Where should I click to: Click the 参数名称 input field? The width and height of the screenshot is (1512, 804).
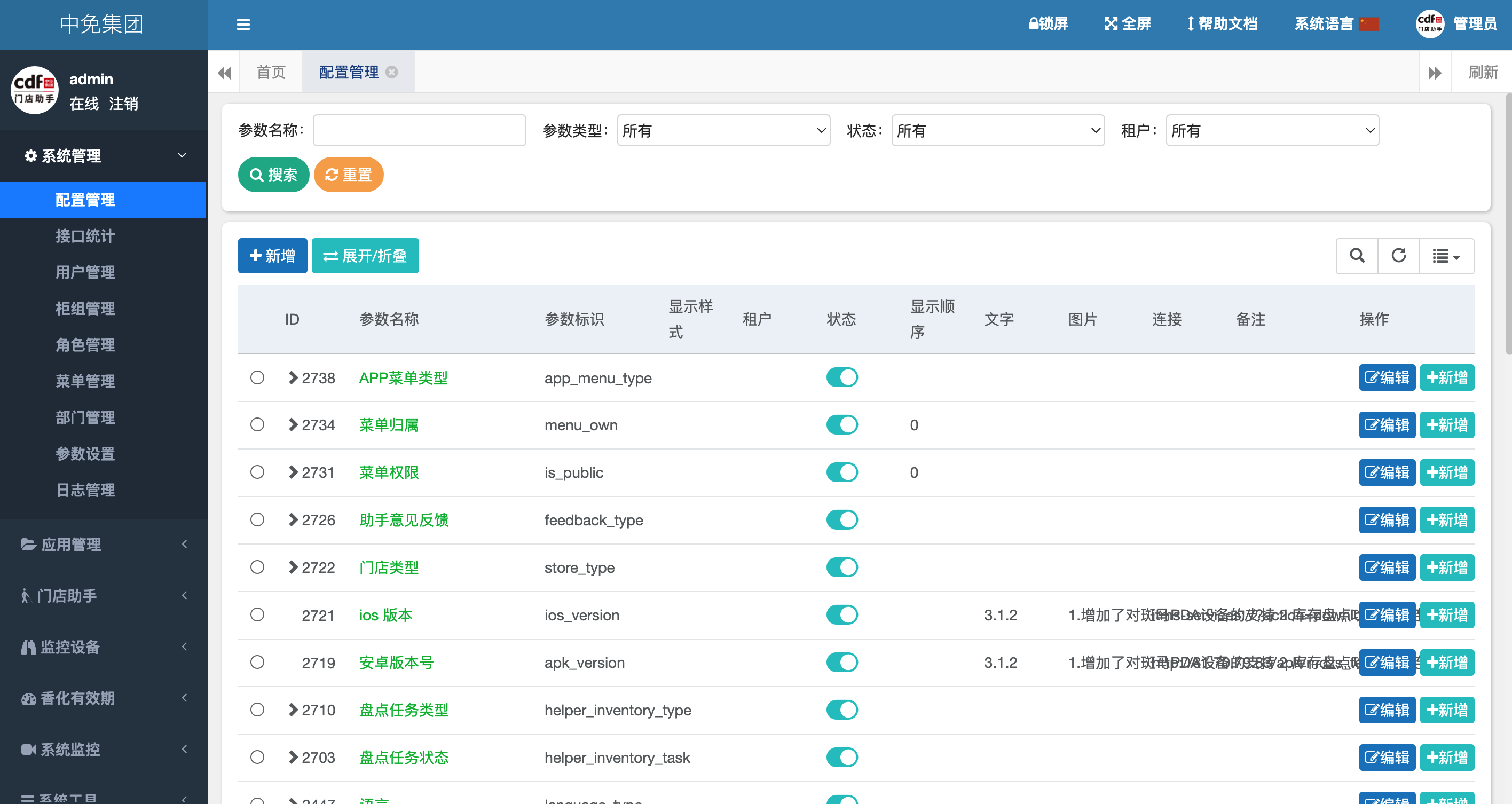click(x=419, y=130)
